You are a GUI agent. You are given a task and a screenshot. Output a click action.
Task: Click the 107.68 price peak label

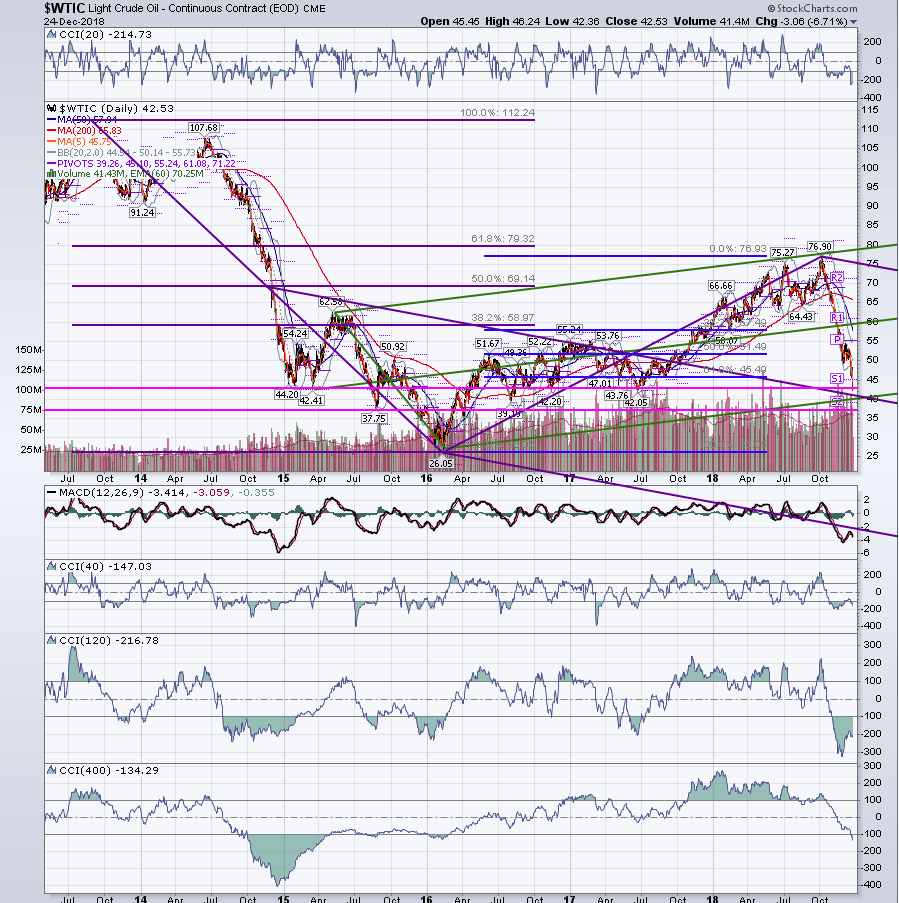point(203,128)
